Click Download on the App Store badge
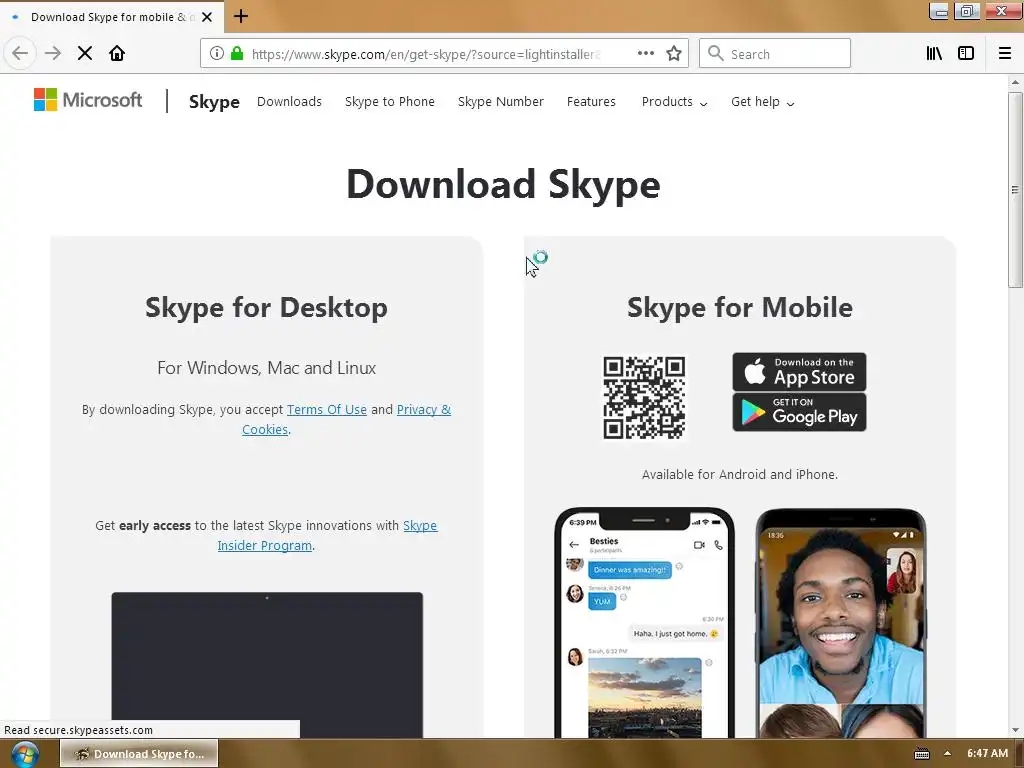Screen dimensions: 1024x768 click(799, 372)
